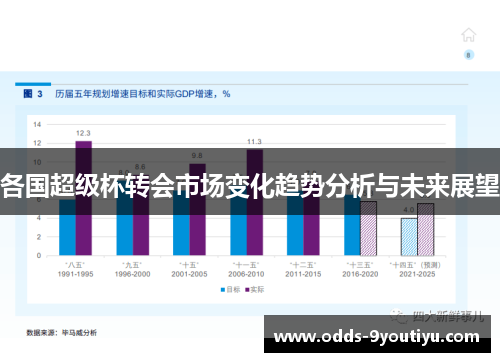The width and height of the screenshot is (500, 362).
Task: Click the 图 3 figure caption
Action: click(x=33, y=94)
